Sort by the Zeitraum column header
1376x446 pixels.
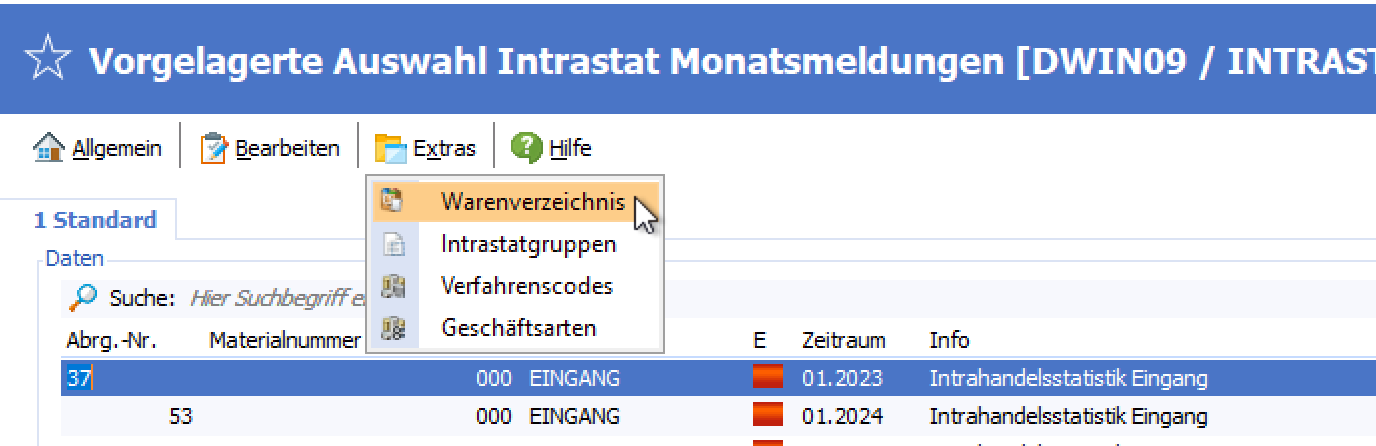pos(843,340)
